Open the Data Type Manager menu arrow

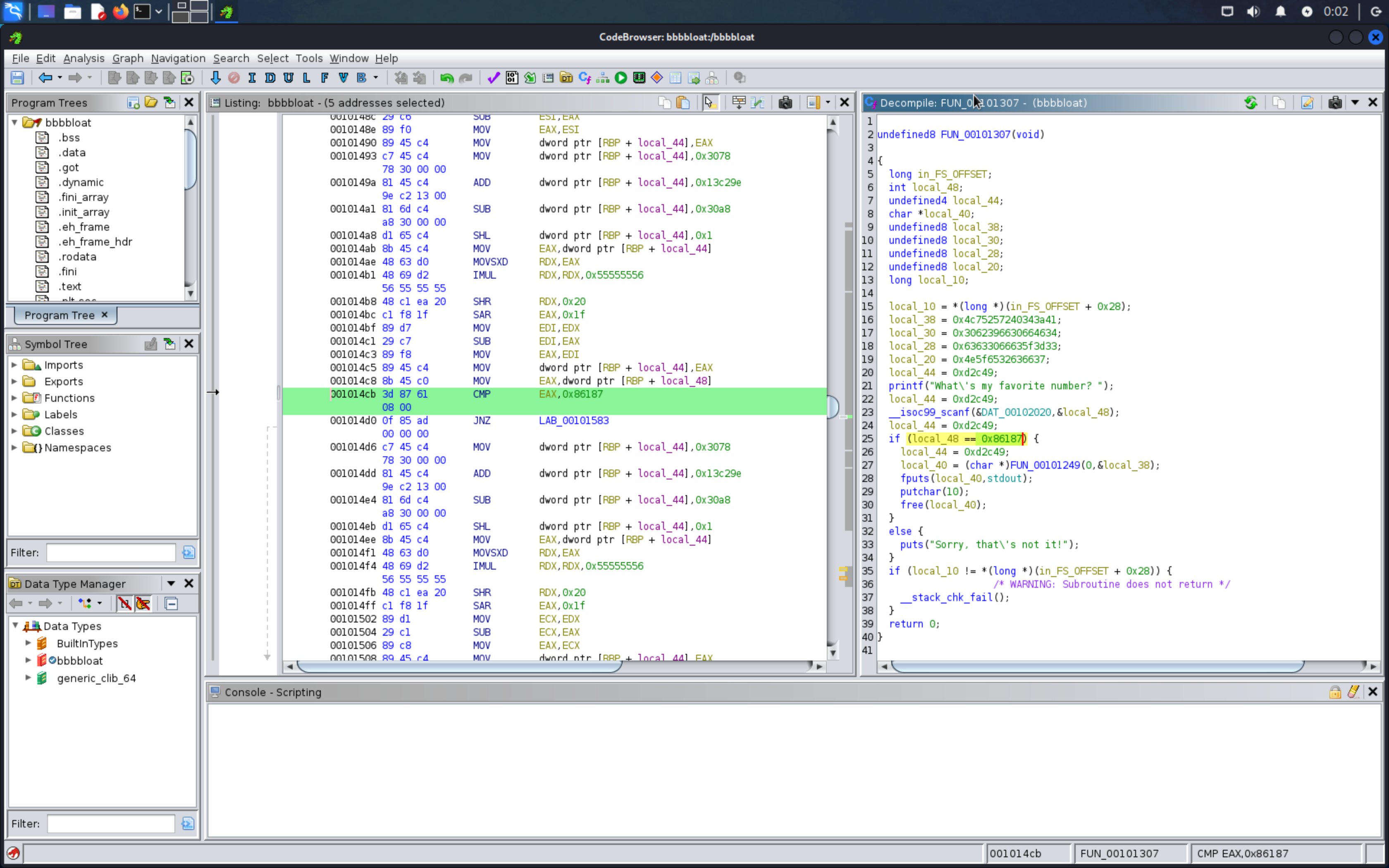coord(170,583)
